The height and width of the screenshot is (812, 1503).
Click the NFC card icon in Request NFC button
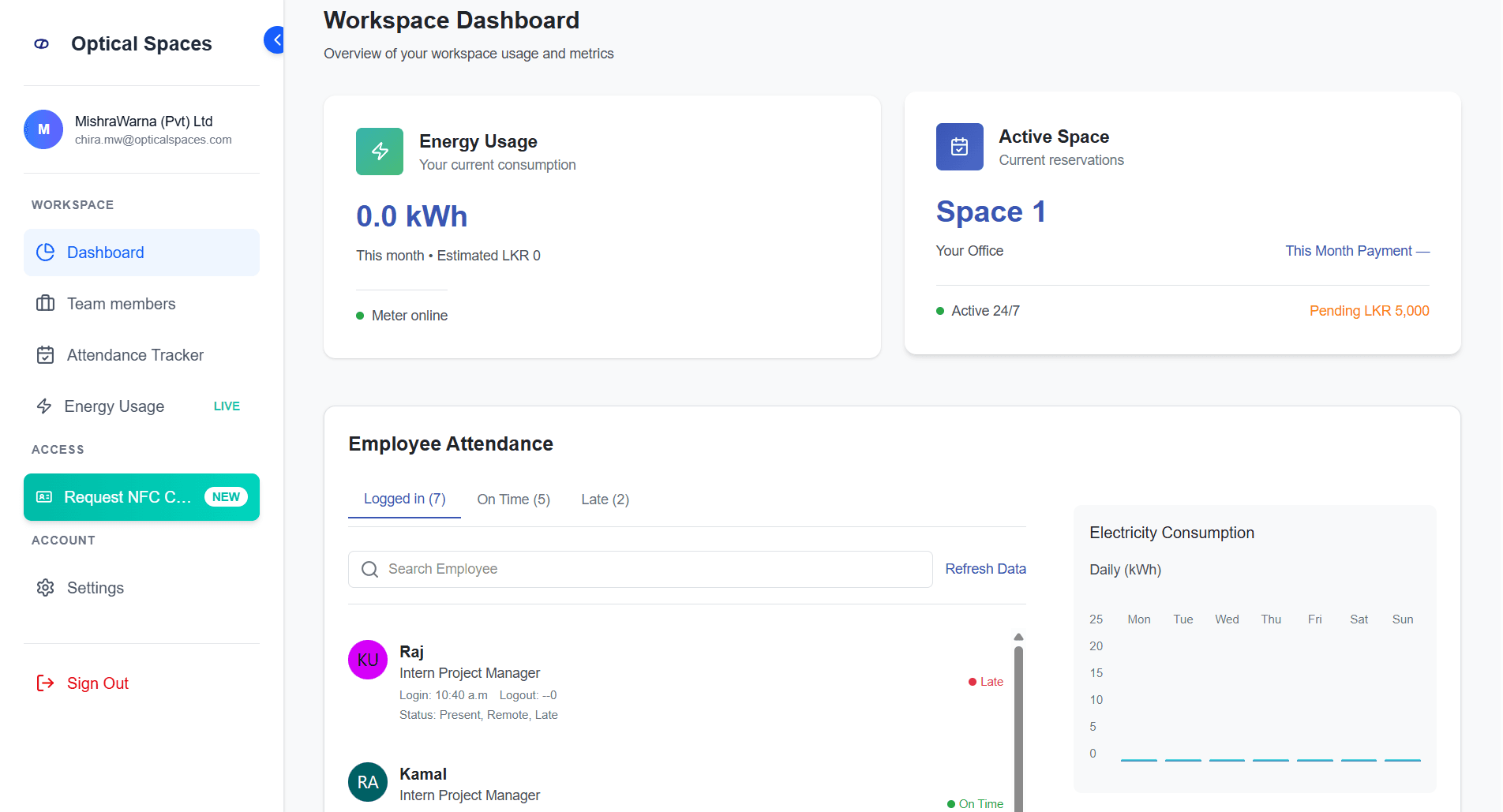pyautogui.click(x=45, y=497)
